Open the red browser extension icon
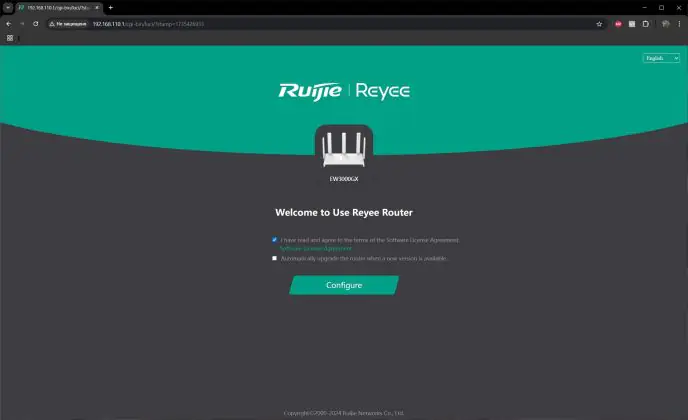This screenshot has width=688, height=420. (x=618, y=24)
